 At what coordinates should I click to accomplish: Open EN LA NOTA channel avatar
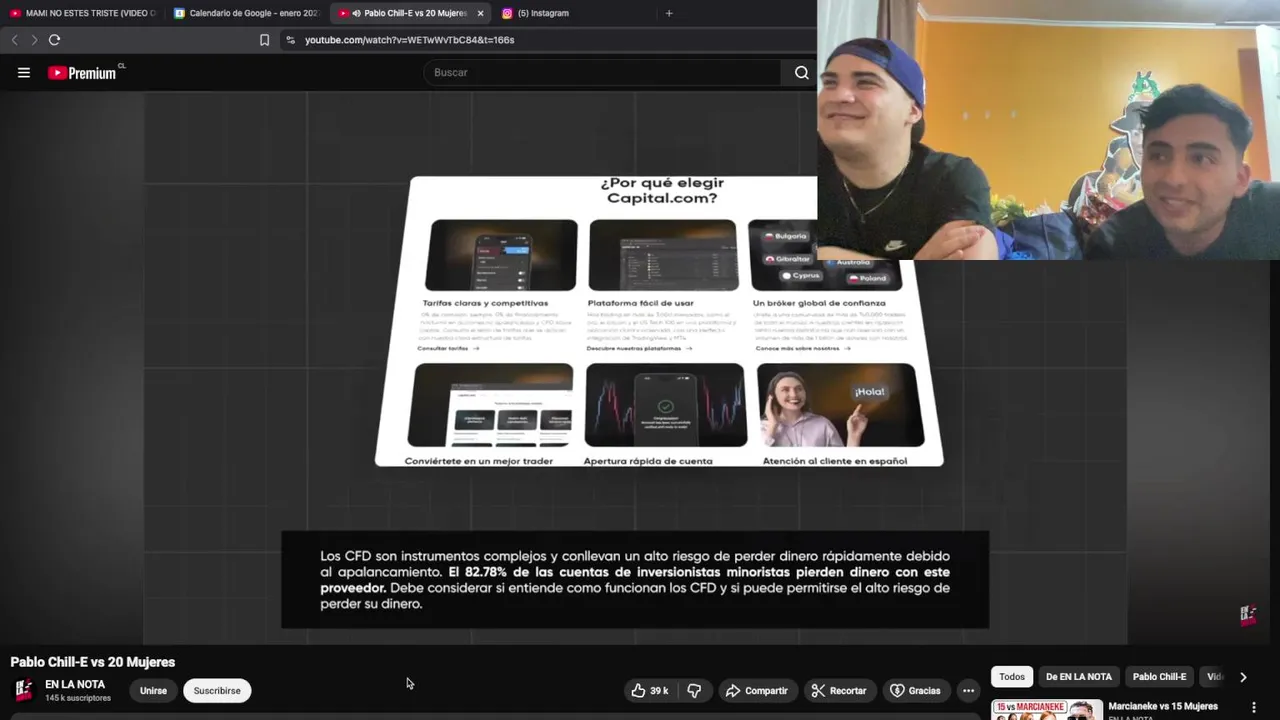click(24, 690)
